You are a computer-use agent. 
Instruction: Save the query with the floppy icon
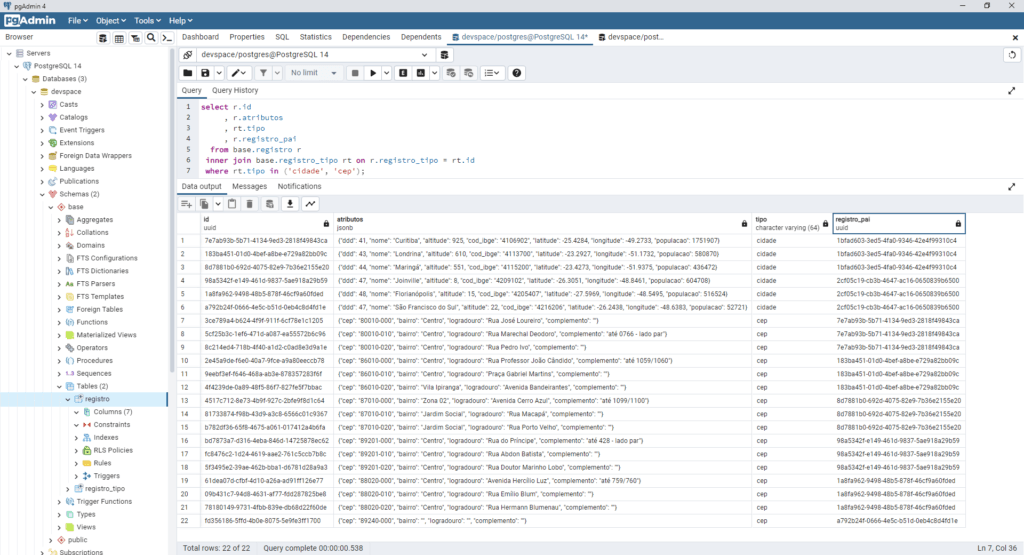pyautogui.click(x=205, y=73)
